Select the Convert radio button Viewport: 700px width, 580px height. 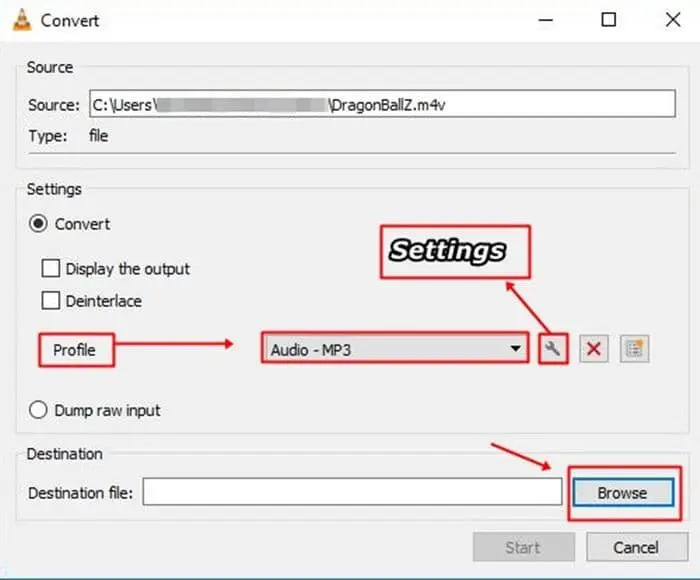click(x=40, y=224)
